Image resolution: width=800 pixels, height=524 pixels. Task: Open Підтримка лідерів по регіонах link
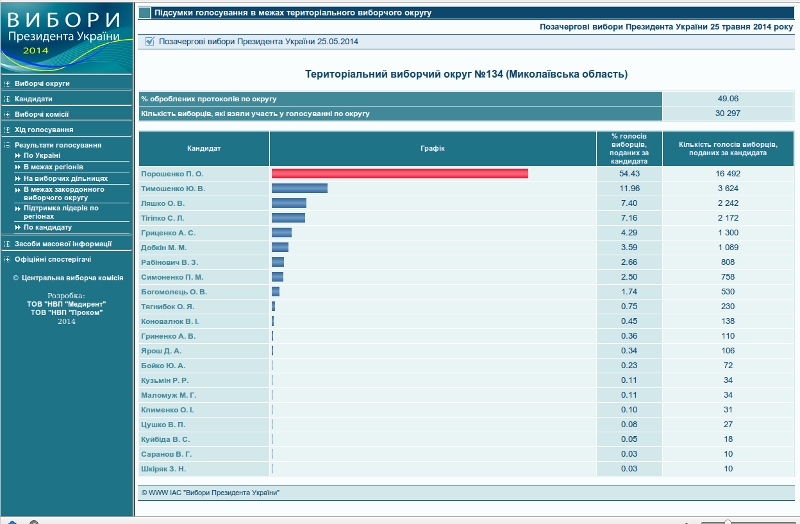pos(61,212)
